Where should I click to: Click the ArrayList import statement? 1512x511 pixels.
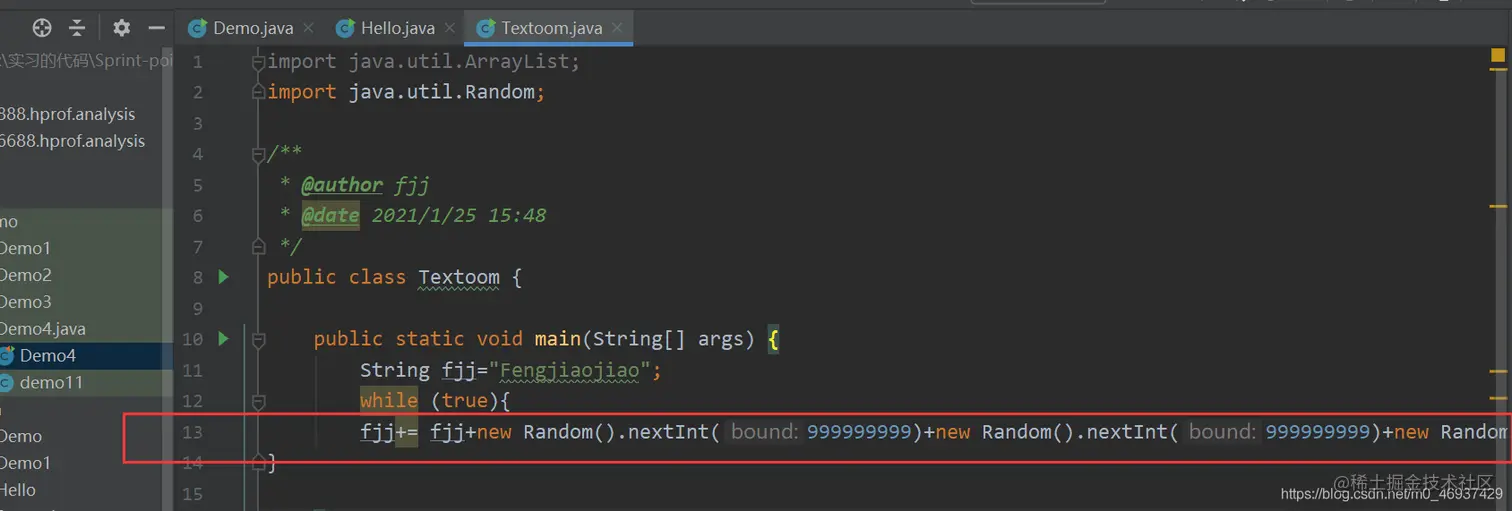[424, 62]
